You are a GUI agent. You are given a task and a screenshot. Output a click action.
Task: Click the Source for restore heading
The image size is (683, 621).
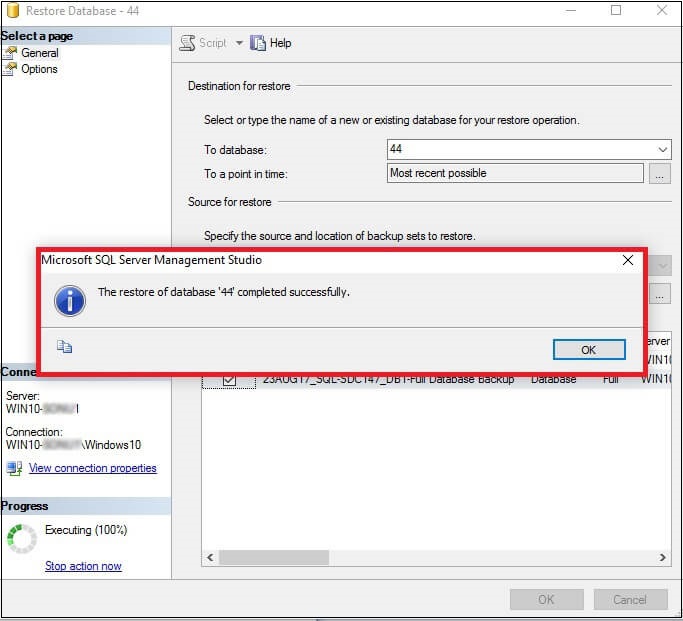point(230,202)
